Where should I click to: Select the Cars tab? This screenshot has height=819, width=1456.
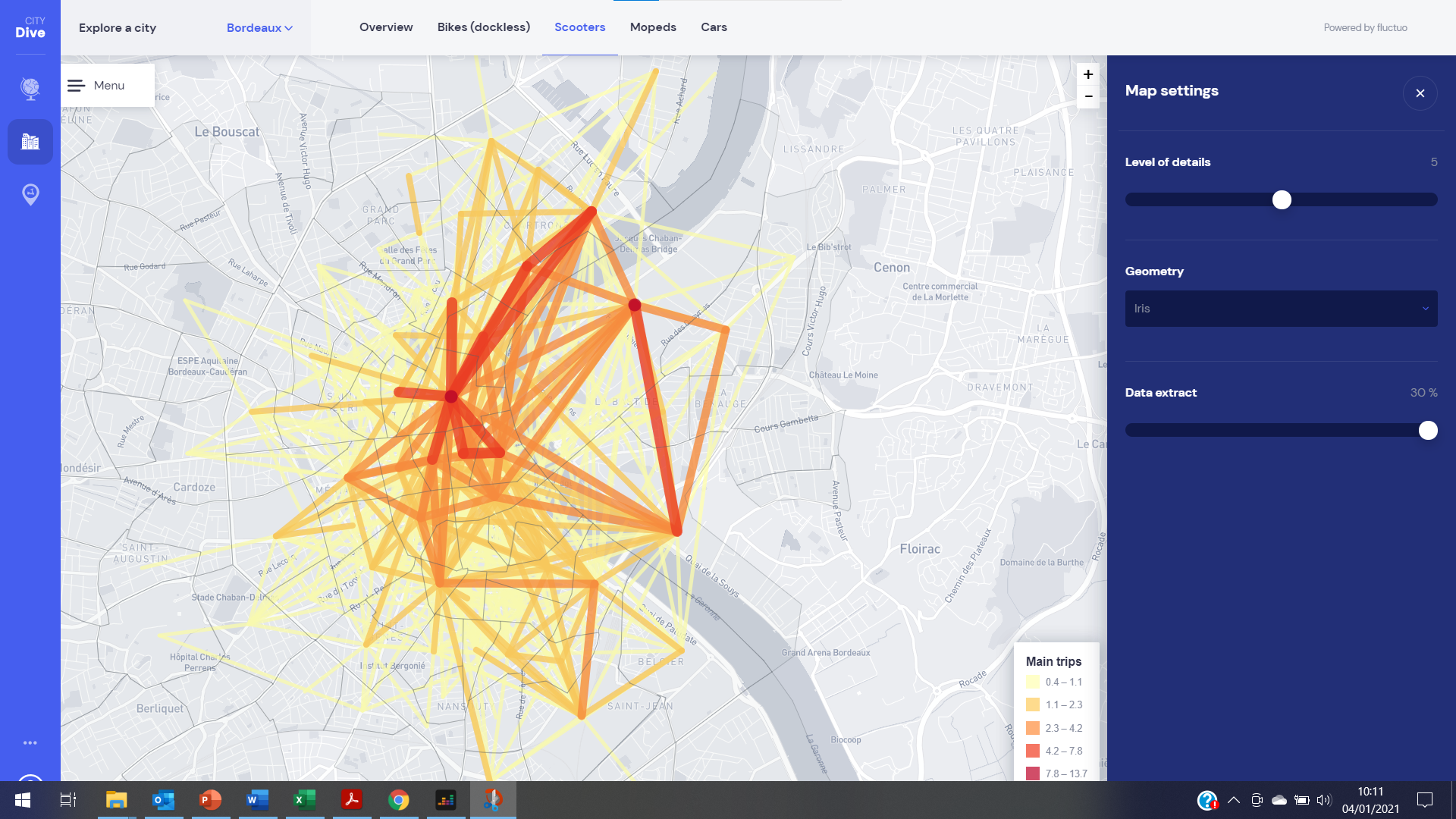(714, 27)
